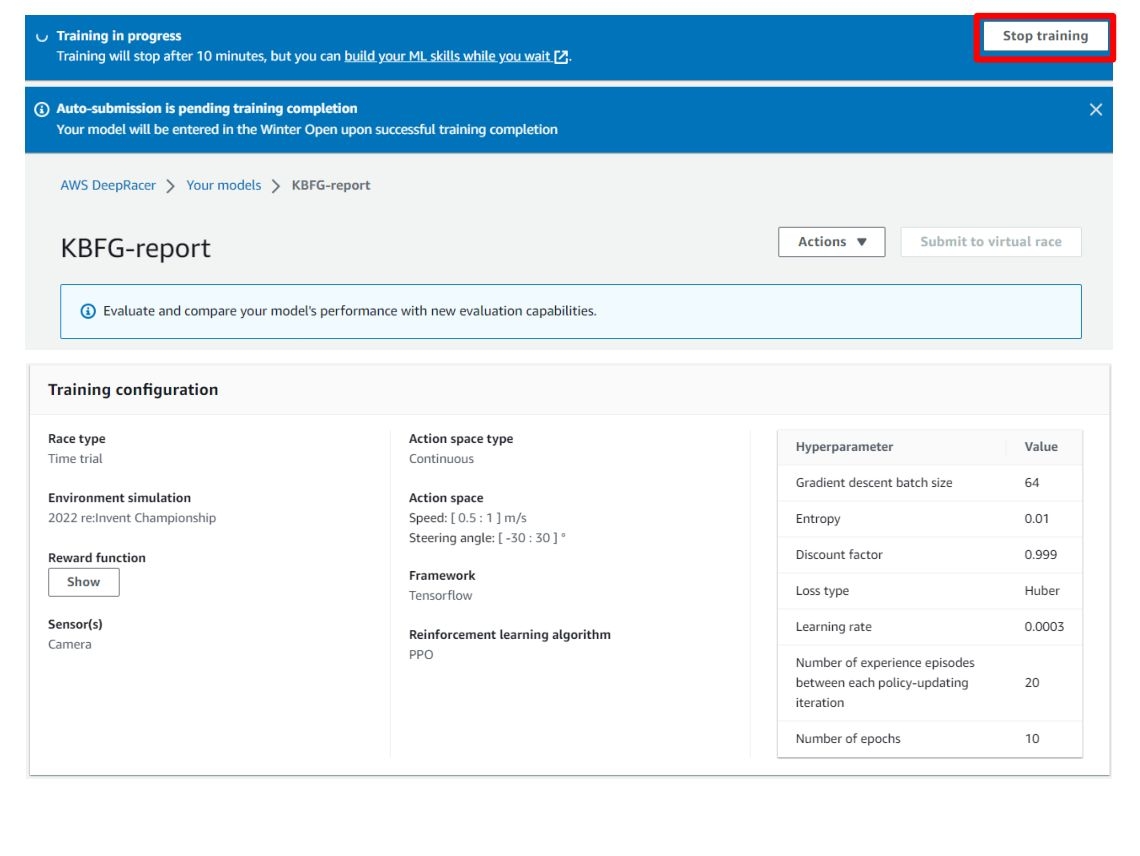Screen dimensions: 1140x856
Task: Click Submit to virtual race button
Action: pos(990,242)
